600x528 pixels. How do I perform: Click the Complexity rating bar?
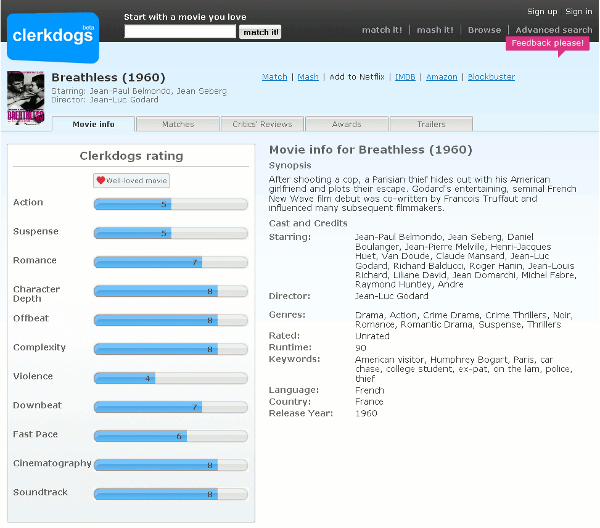tap(171, 349)
